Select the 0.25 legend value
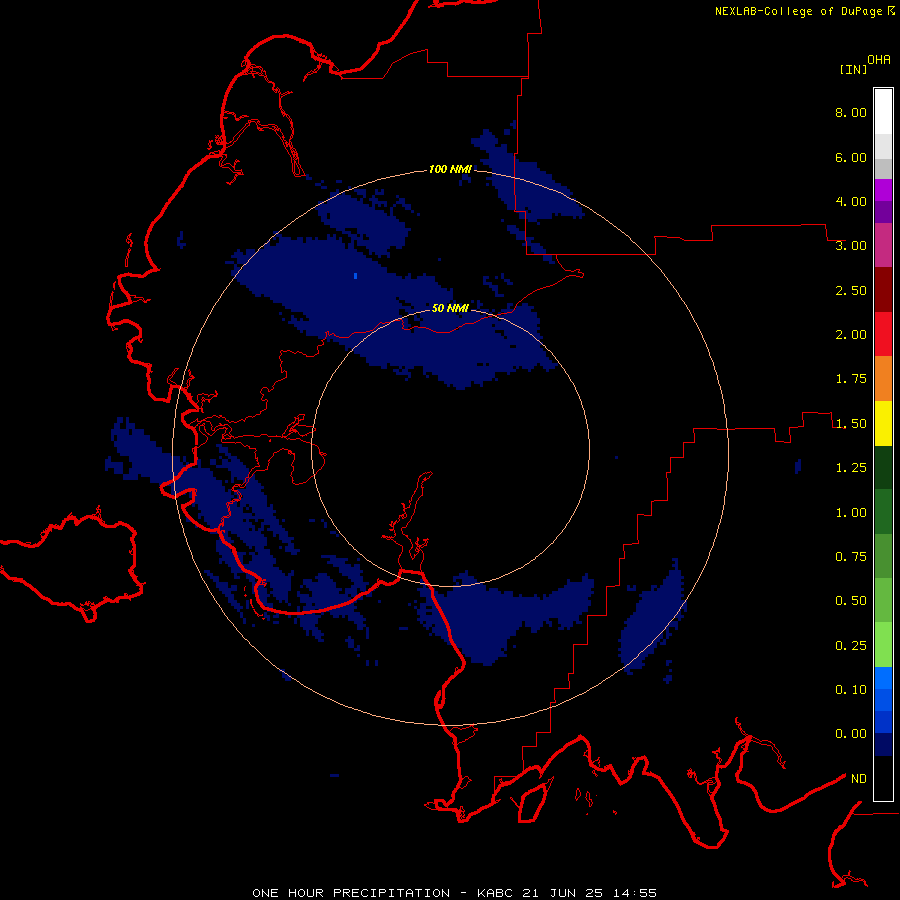 point(851,646)
